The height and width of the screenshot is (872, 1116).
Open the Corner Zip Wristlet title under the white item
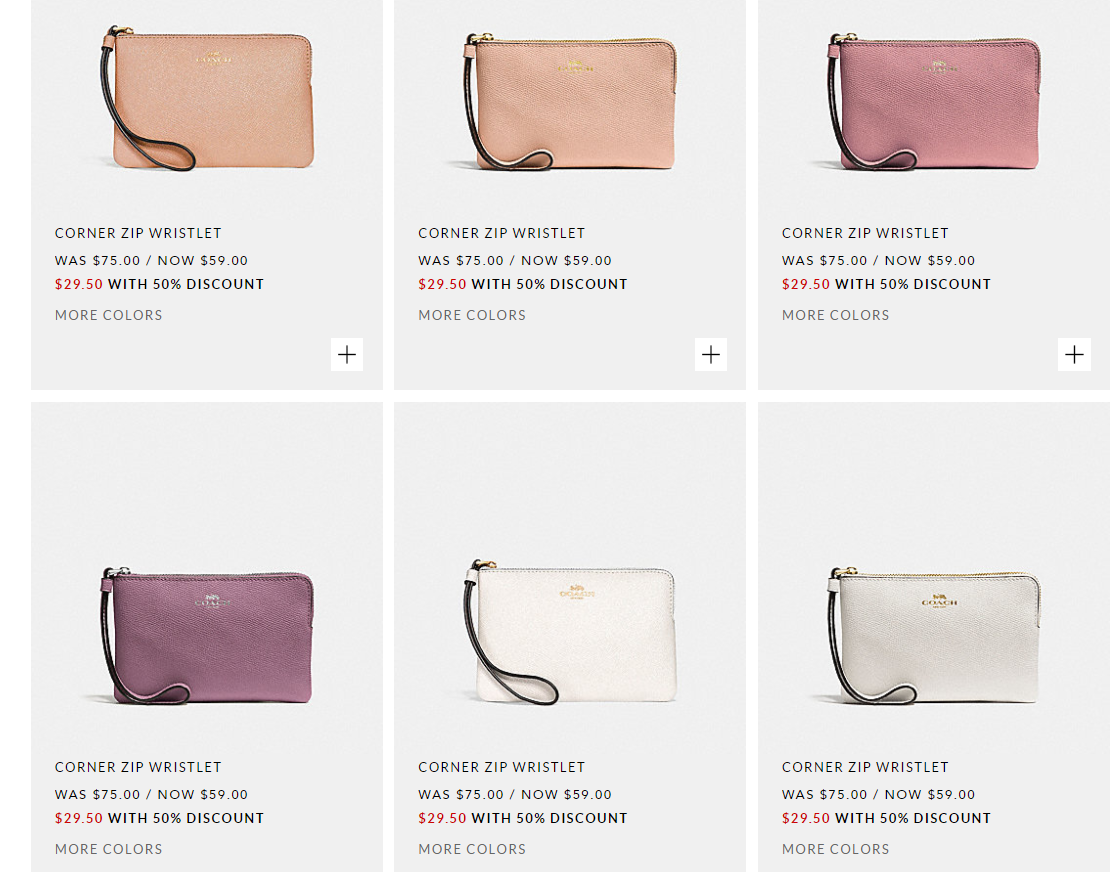tap(501, 767)
